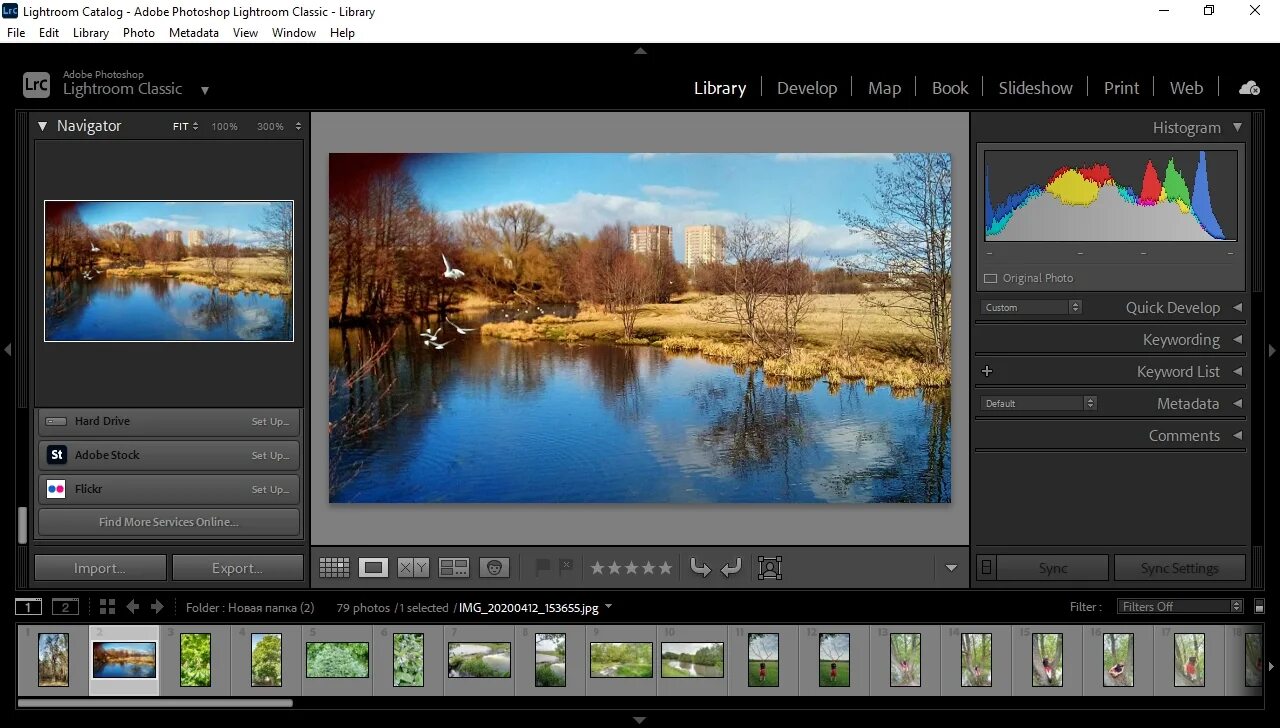The height and width of the screenshot is (728, 1280).
Task: Switch to Loupe view
Action: [373, 567]
